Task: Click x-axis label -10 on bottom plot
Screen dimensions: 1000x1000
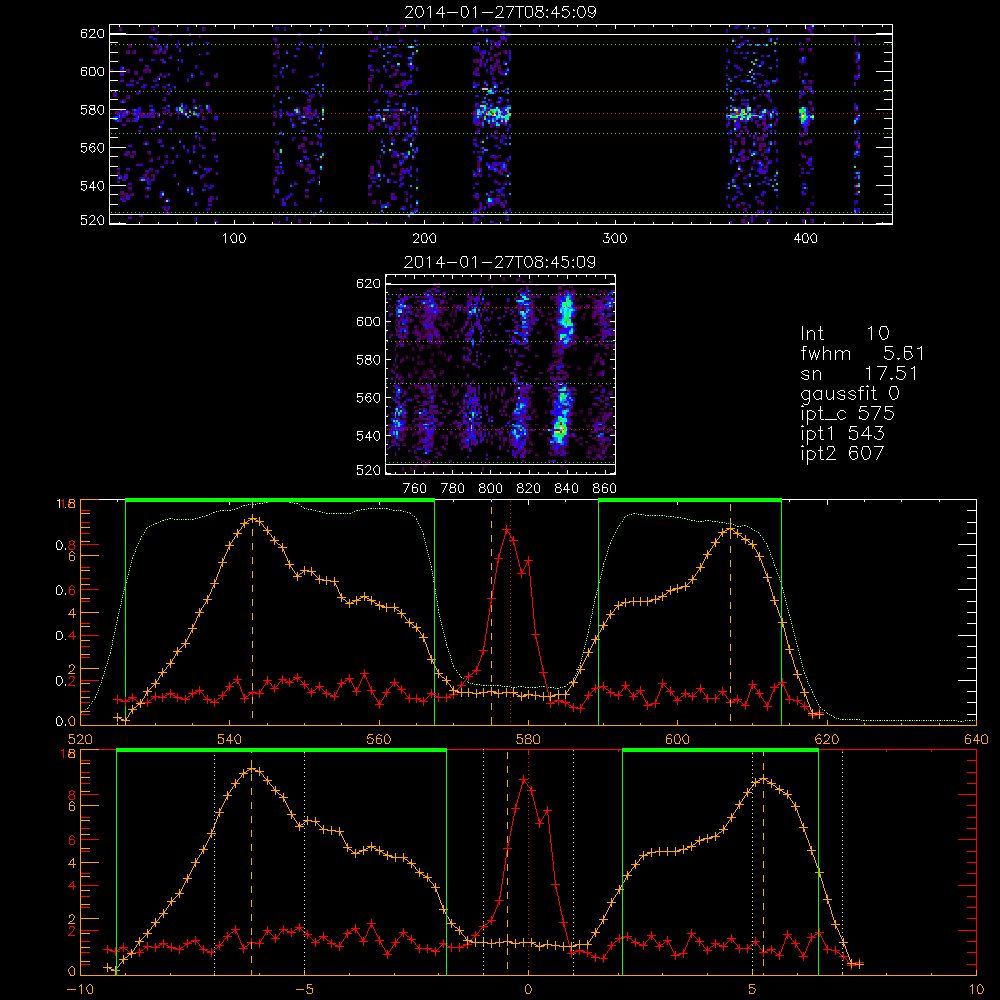Action: (x=80, y=990)
